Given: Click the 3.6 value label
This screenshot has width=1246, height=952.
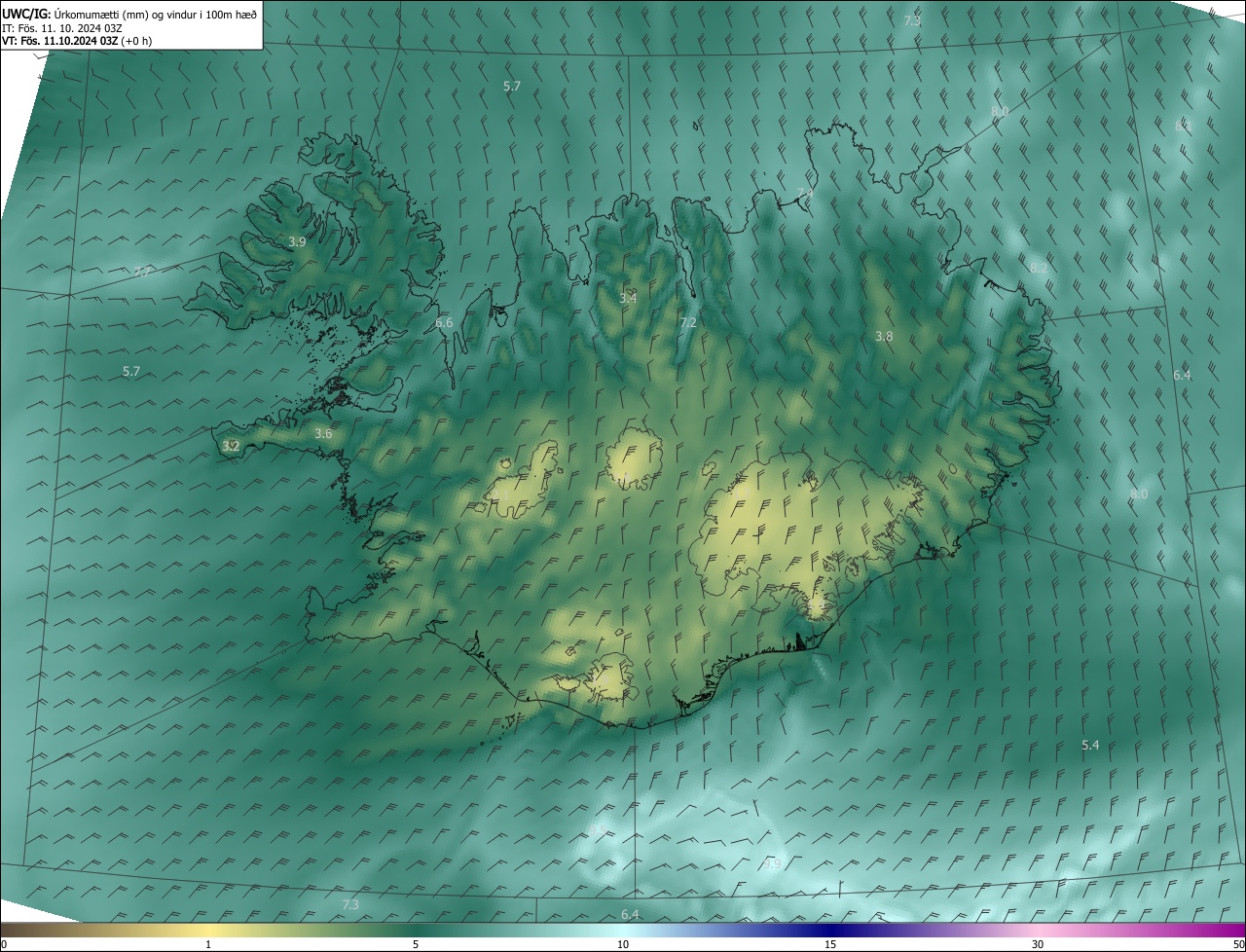Looking at the screenshot, I should 323,433.
